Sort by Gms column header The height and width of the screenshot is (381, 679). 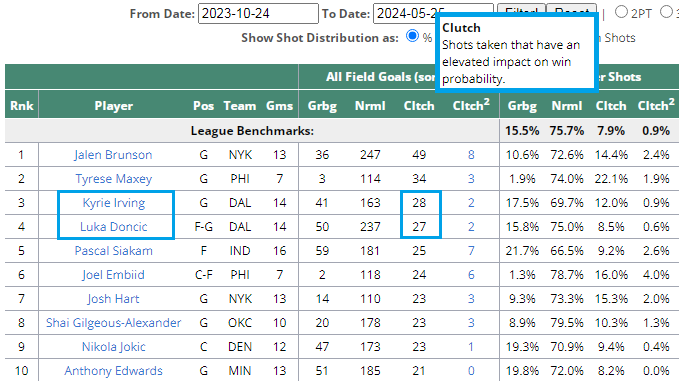tap(279, 106)
